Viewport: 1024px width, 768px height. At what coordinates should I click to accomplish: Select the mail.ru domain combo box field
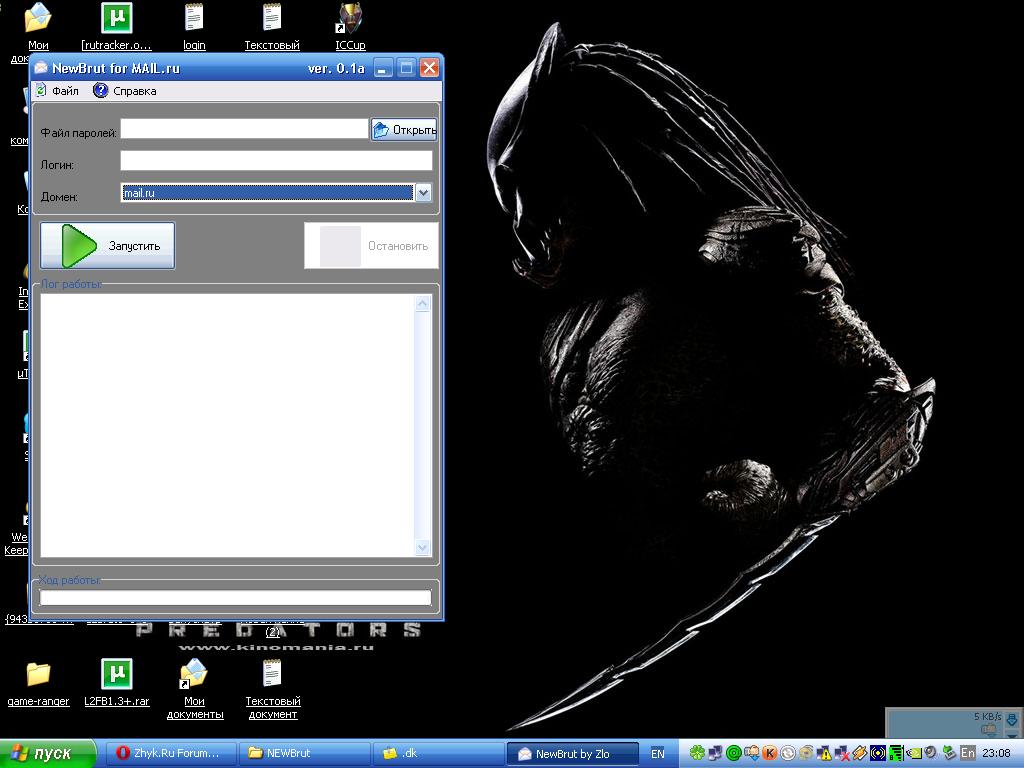pos(267,193)
